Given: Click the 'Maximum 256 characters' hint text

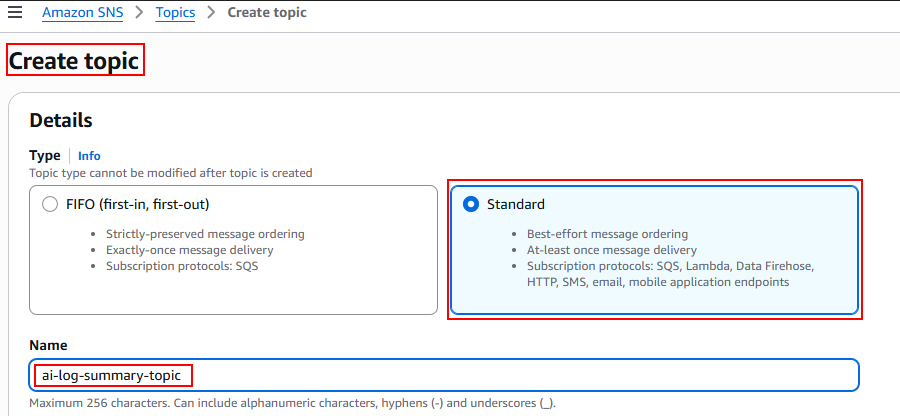Looking at the screenshot, I should 292,403.
